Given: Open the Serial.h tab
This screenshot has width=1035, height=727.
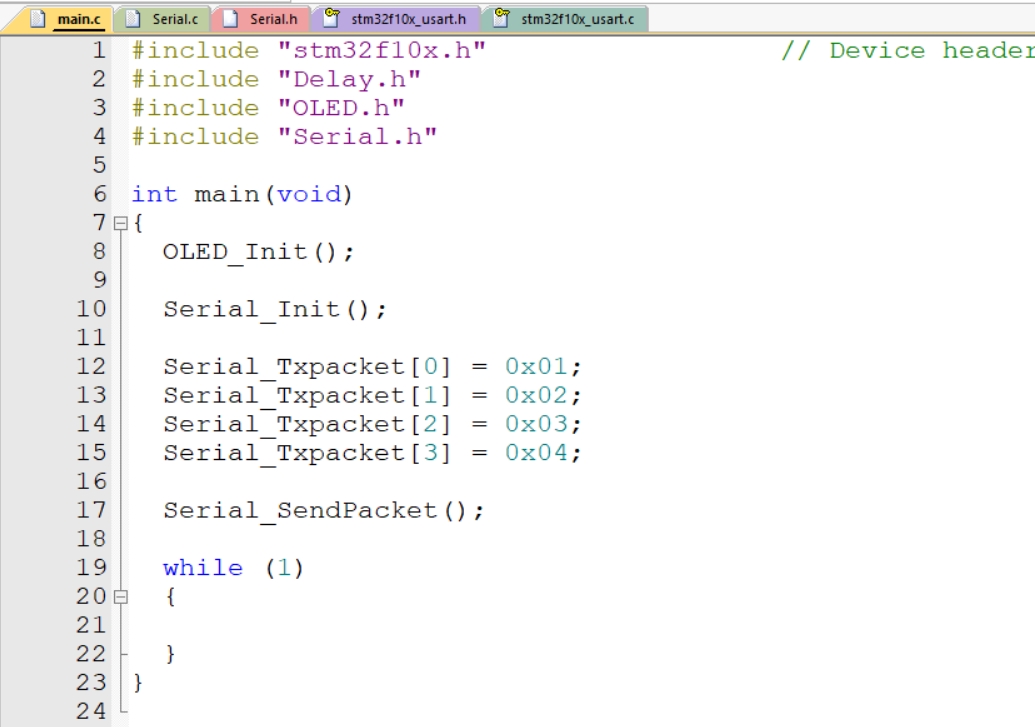Looking at the screenshot, I should (x=260, y=18).
